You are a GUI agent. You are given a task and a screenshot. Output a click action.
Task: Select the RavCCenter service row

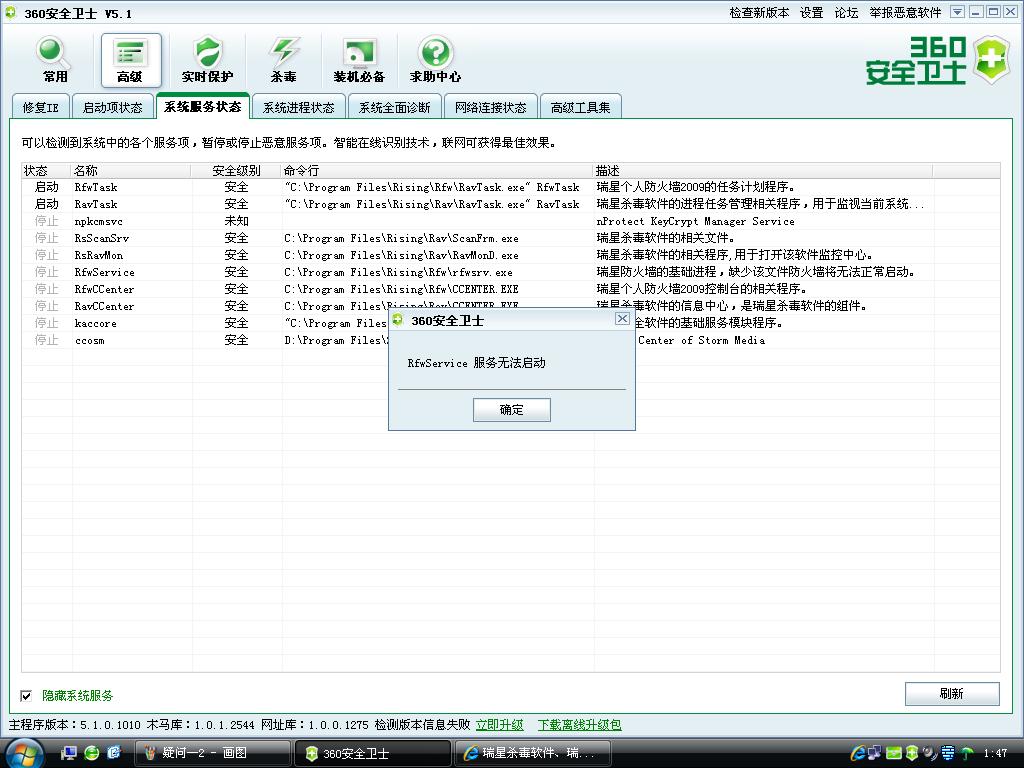511,306
